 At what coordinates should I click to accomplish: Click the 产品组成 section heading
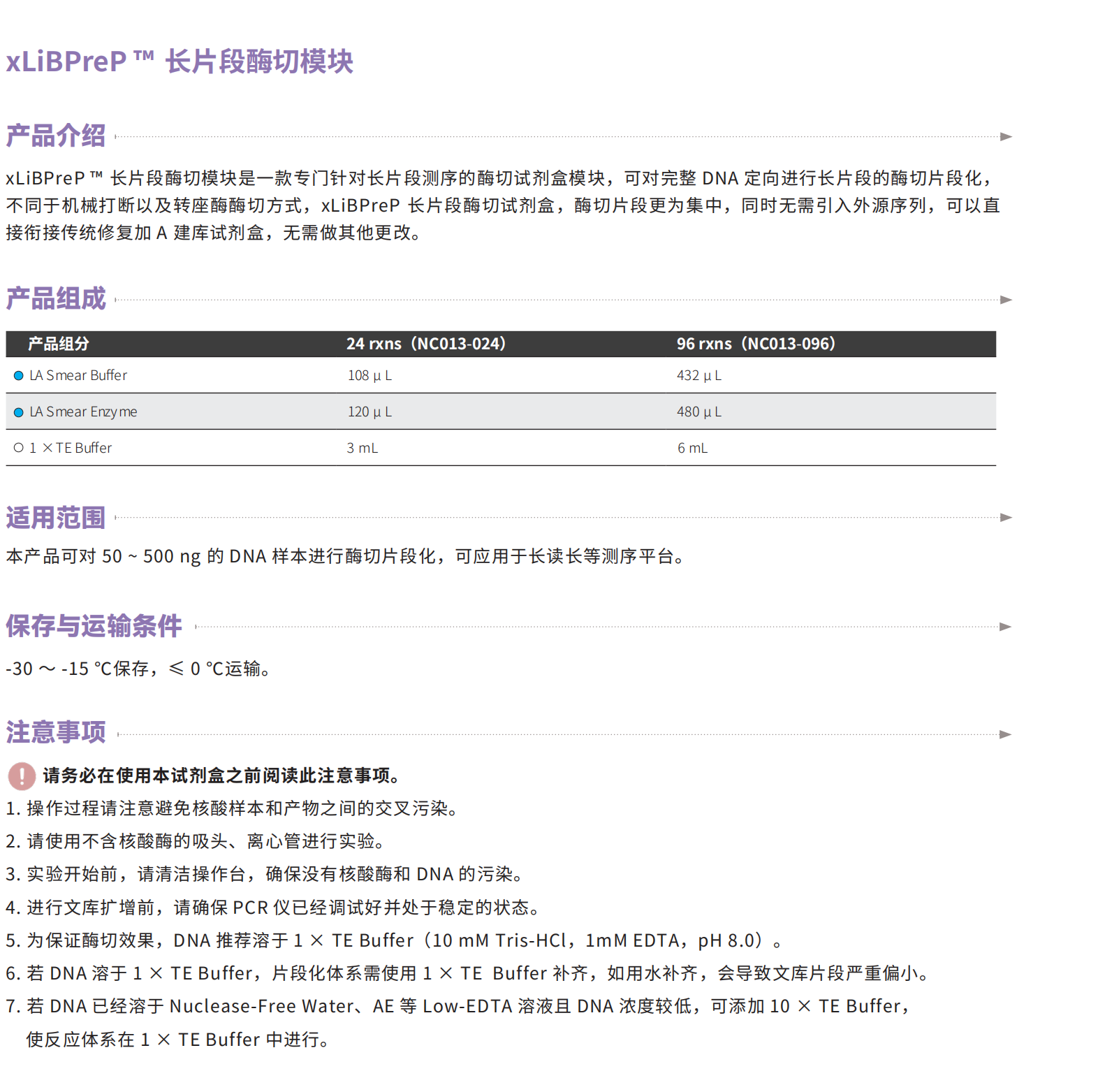(56, 298)
